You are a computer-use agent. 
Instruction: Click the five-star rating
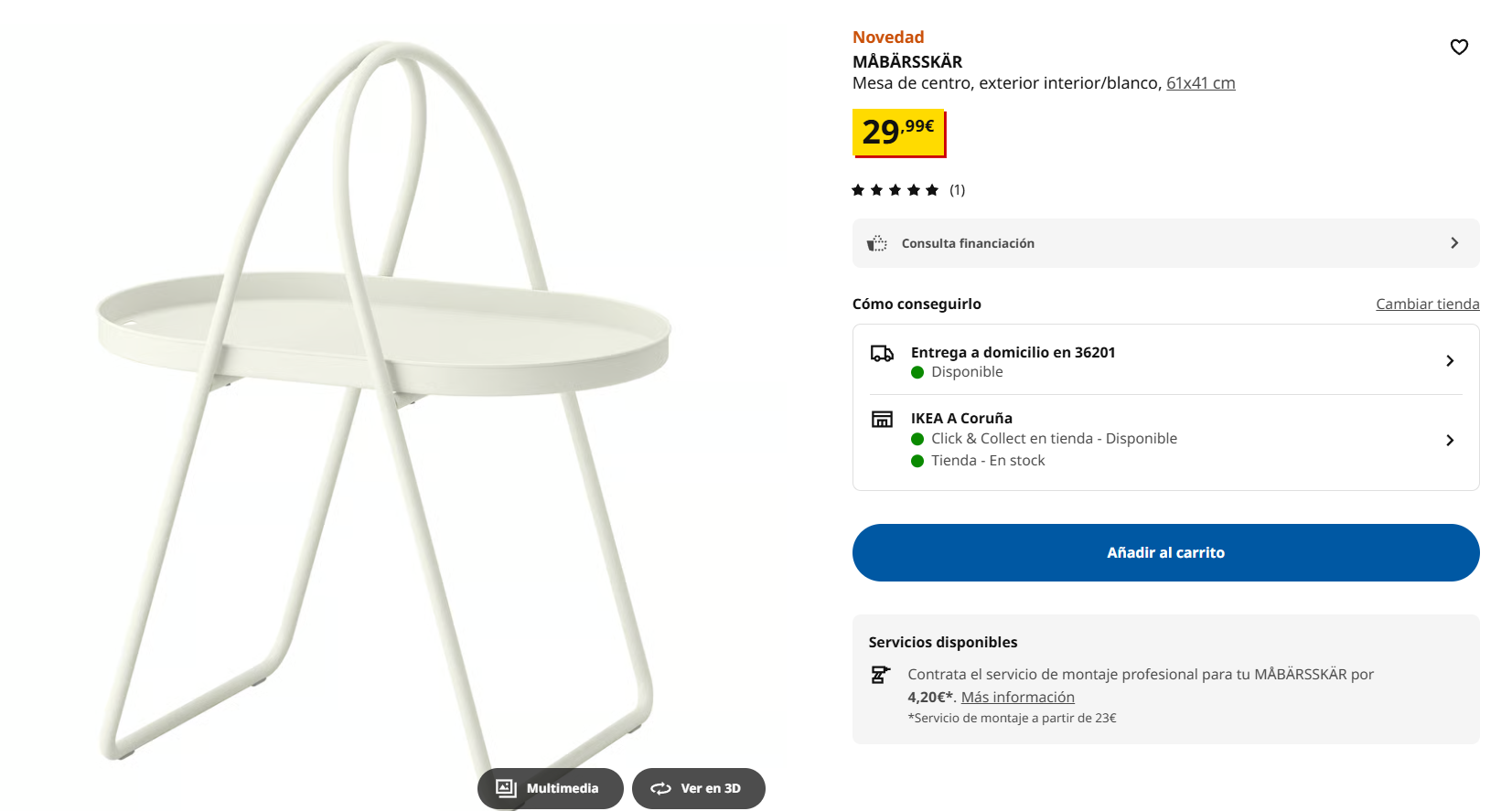pos(895,190)
